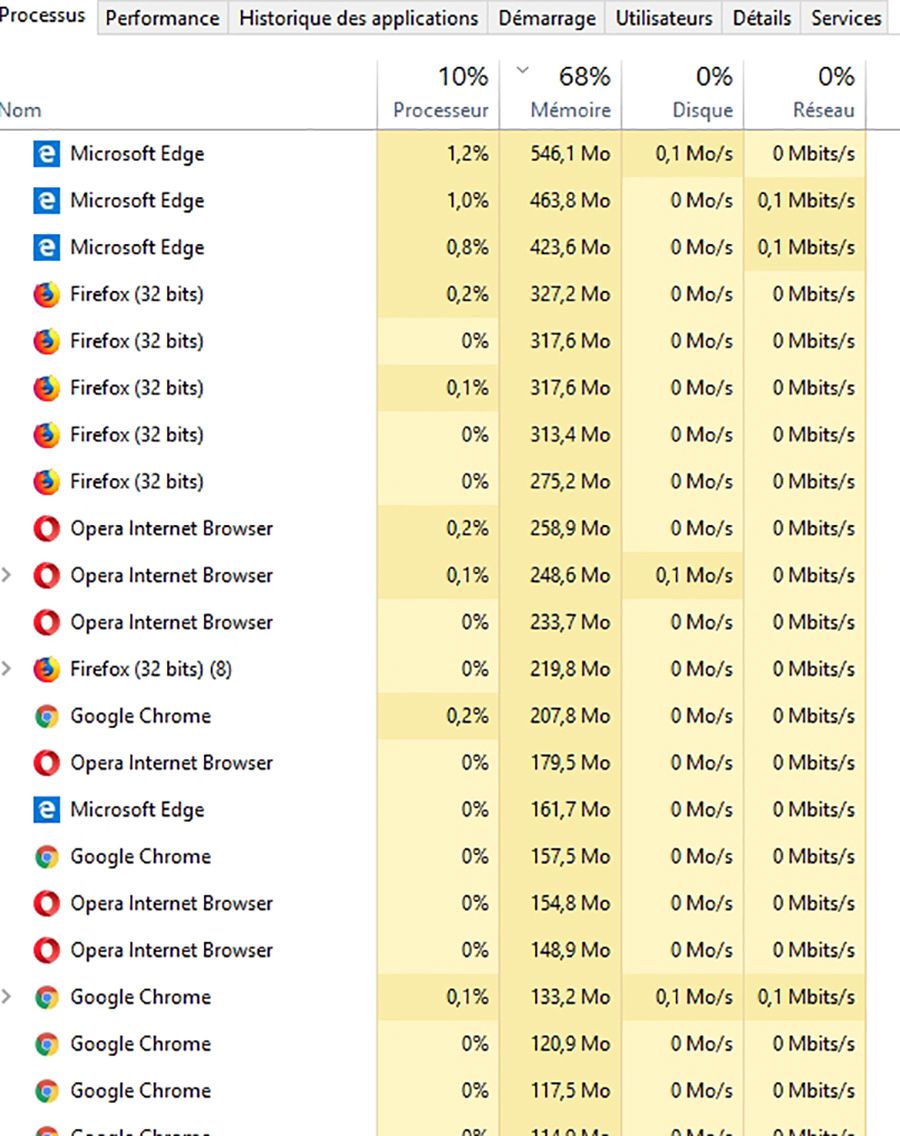Open Historique des applications

[x=357, y=18]
